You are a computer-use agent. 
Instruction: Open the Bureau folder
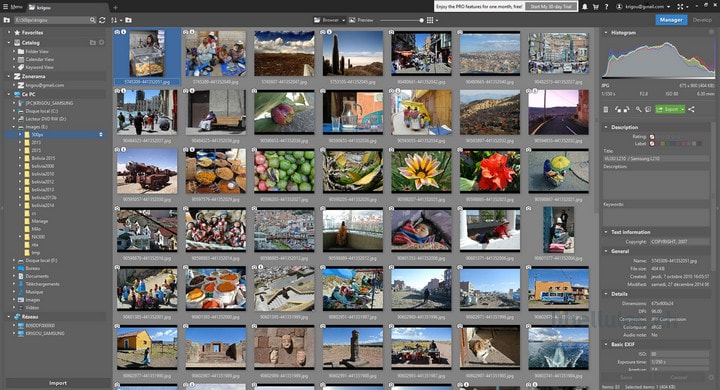click(32, 268)
